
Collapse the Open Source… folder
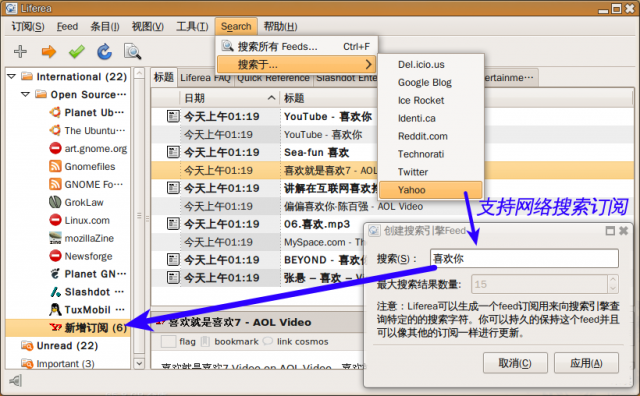pos(25,94)
